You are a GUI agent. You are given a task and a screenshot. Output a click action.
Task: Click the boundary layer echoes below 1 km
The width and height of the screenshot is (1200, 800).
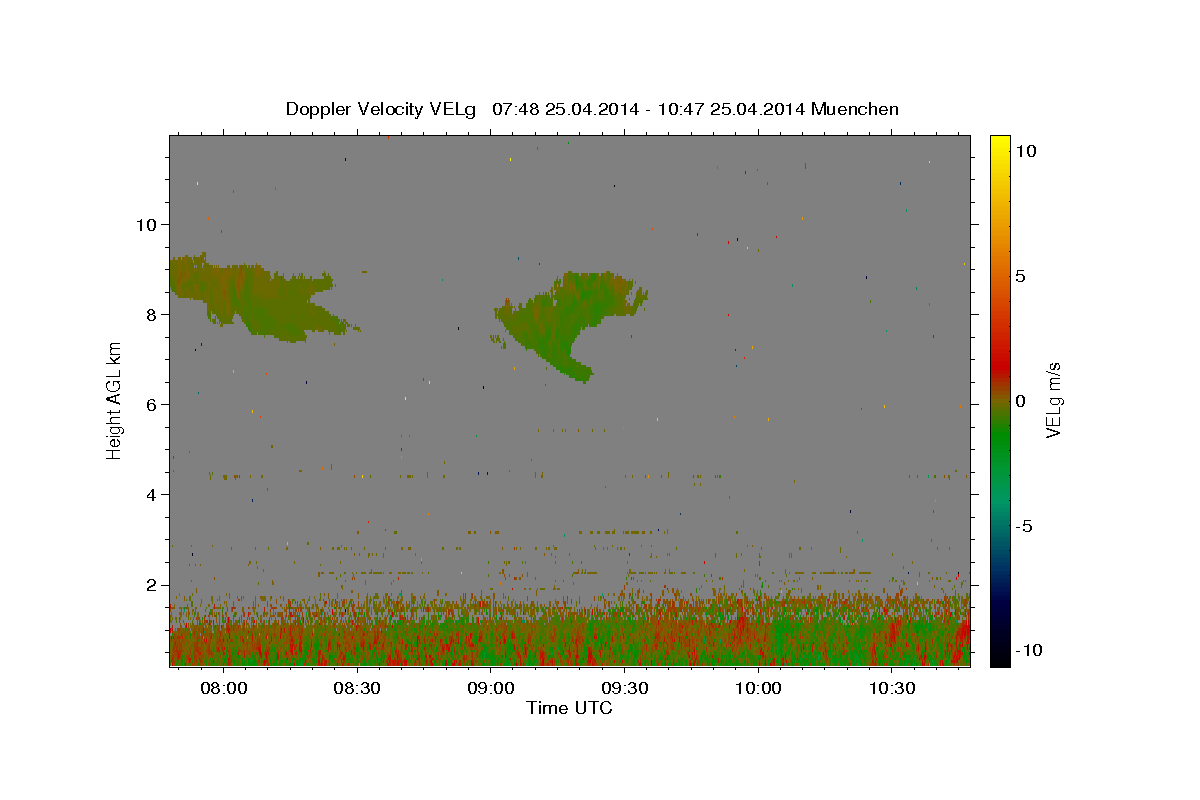pyautogui.click(x=569, y=640)
